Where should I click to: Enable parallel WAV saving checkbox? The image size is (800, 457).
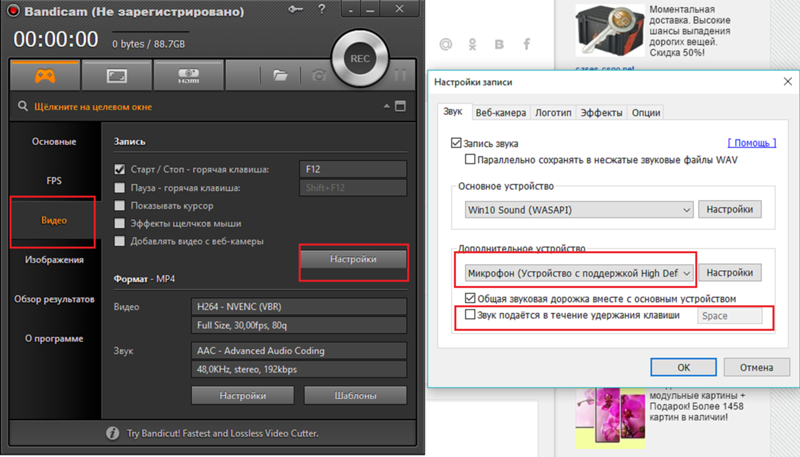click(470, 159)
